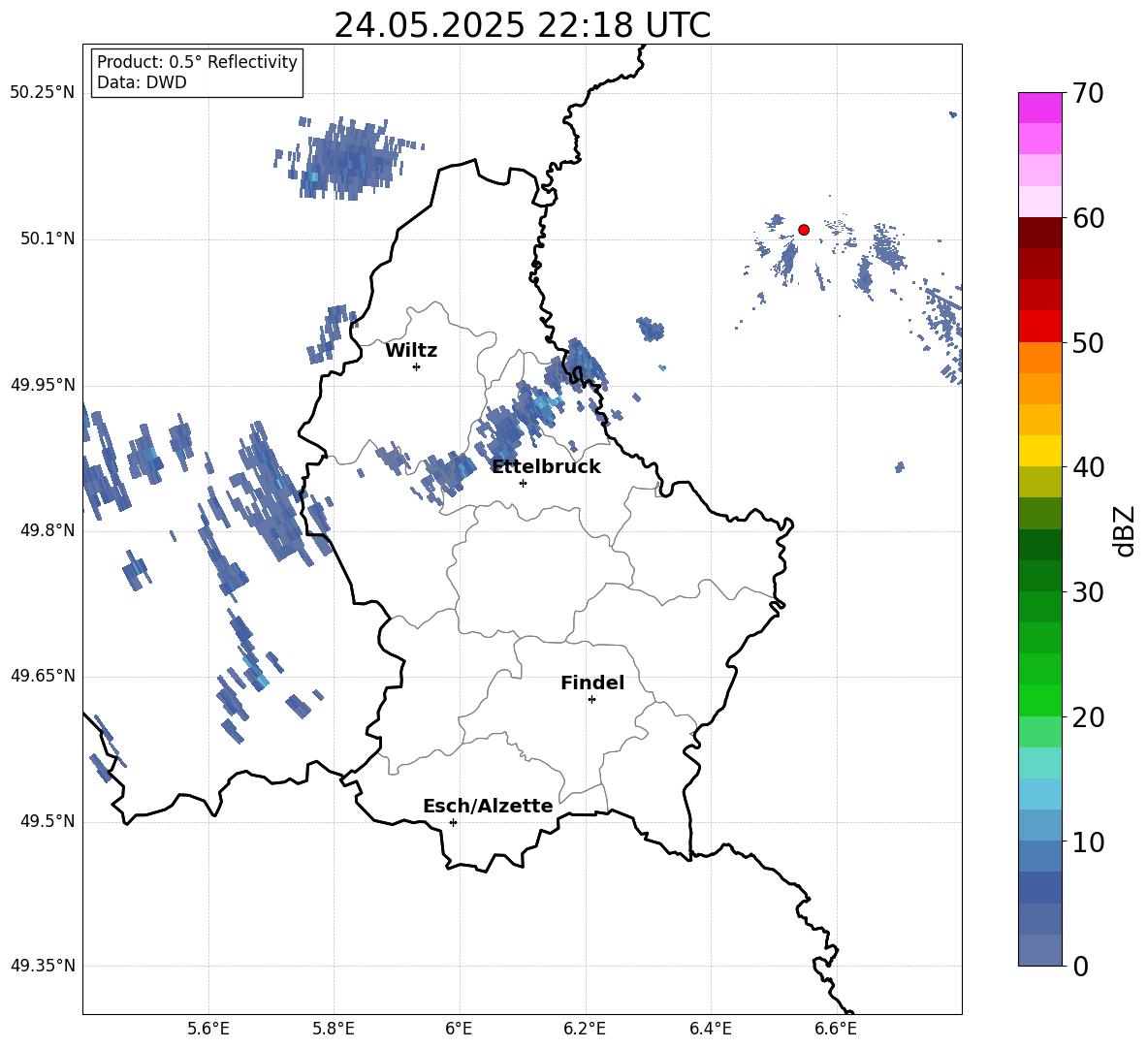Click the 49.35°N latitude label
The image size is (1148, 1048).
click(43, 966)
